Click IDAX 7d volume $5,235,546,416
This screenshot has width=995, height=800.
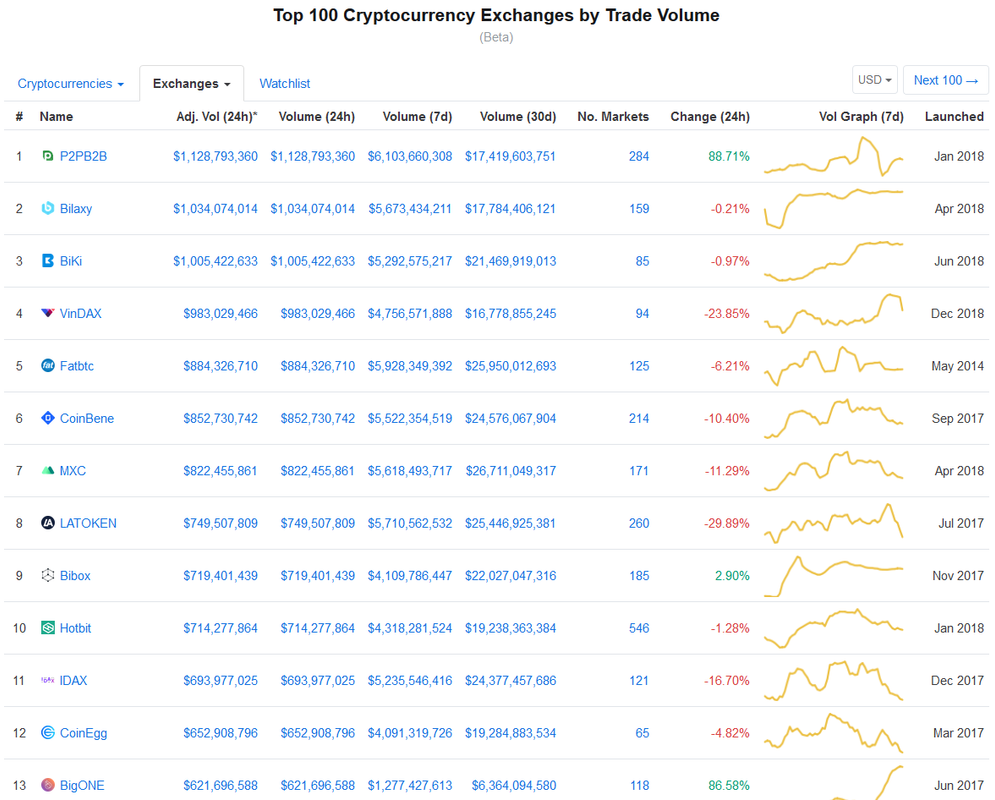click(x=410, y=681)
